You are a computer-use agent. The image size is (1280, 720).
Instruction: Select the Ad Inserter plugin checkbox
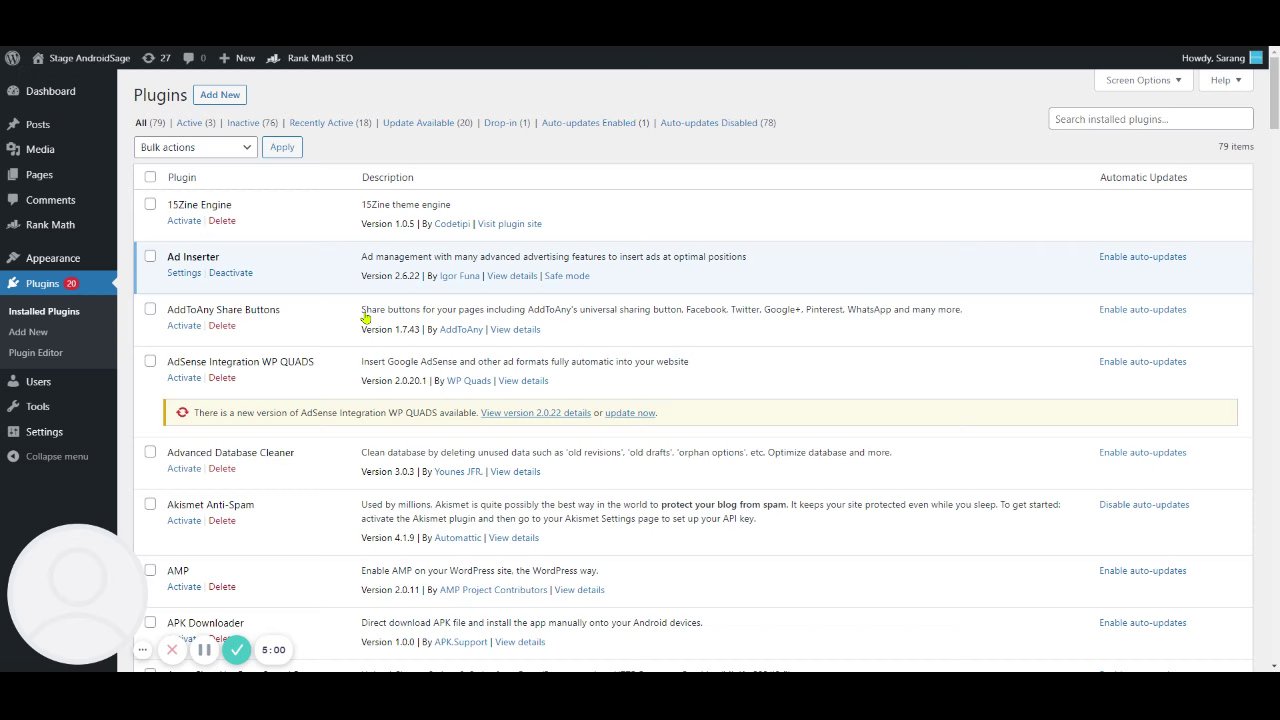[150, 256]
